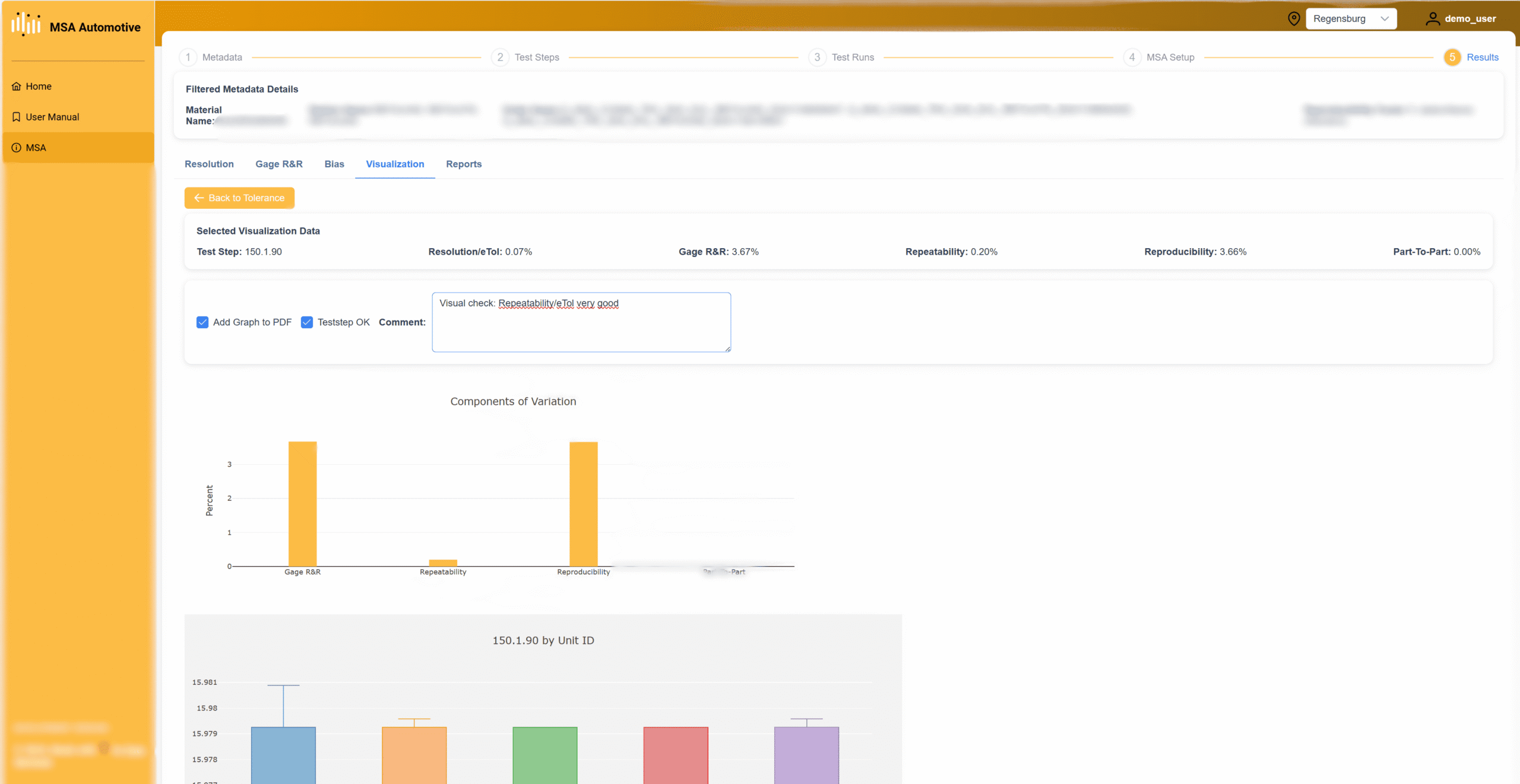Open the Reports tab
Viewport: 1520px width, 784px height.
(464, 164)
